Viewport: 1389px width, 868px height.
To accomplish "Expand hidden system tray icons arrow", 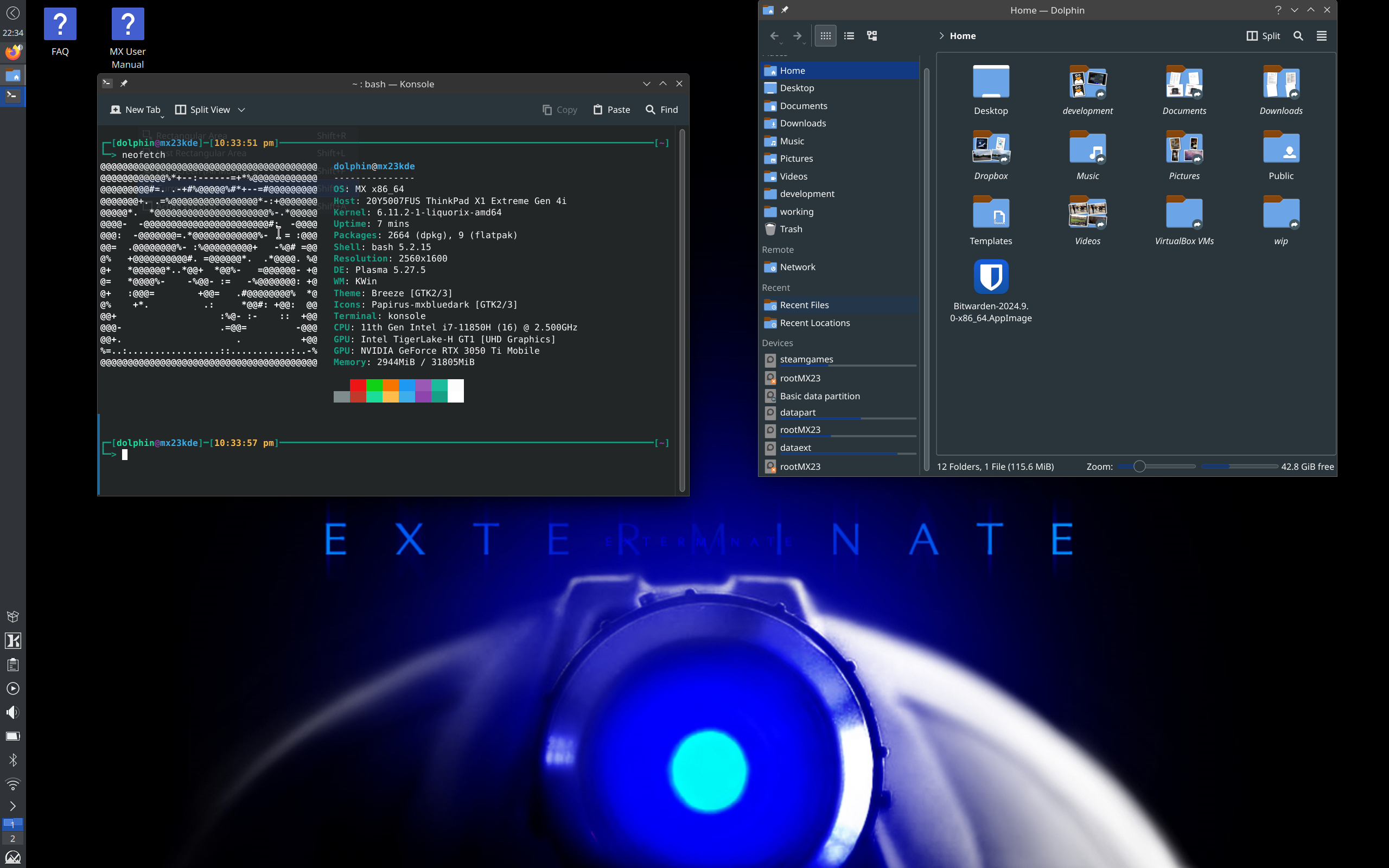I will click(x=12, y=807).
